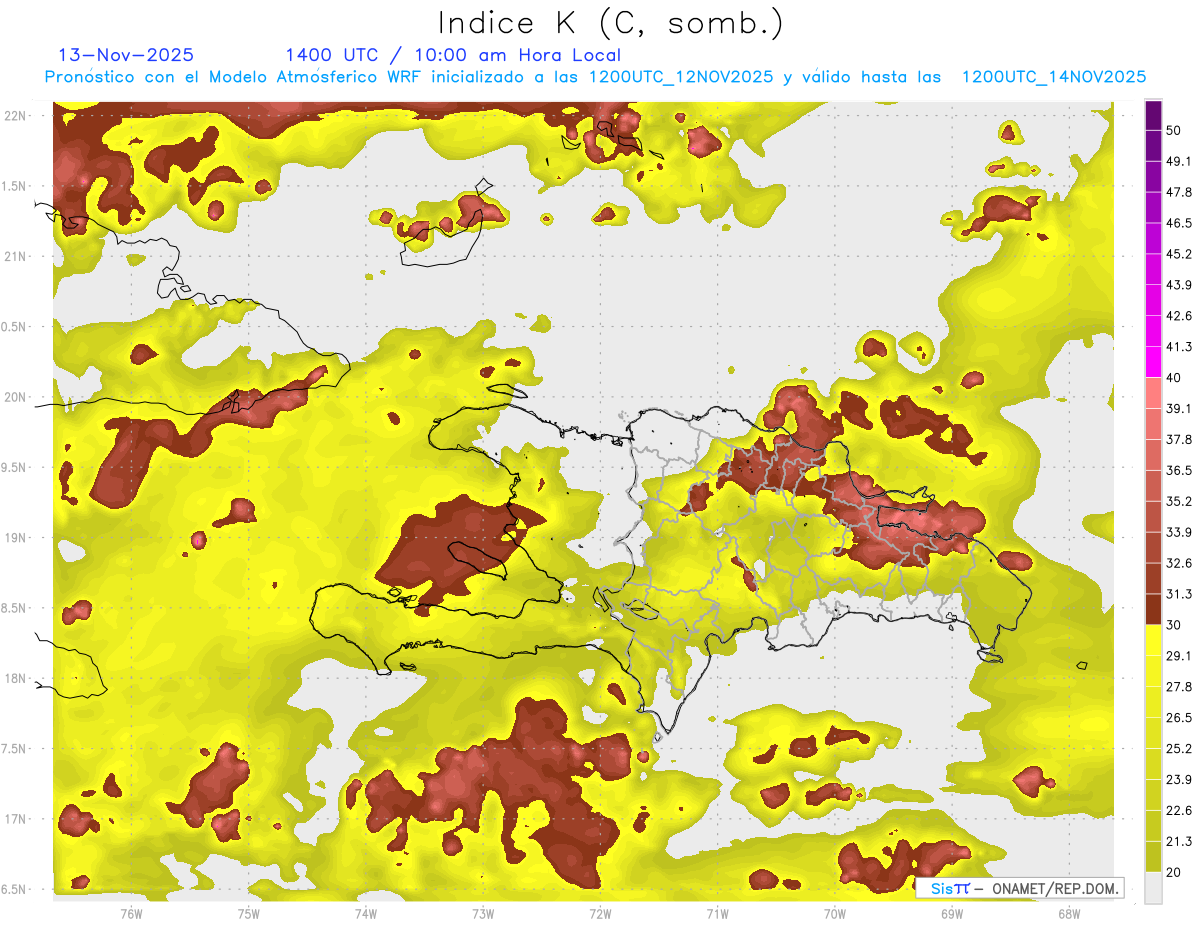Click the '73W' longitude label
This screenshot has height=927, width=1200.
tap(482, 914)
